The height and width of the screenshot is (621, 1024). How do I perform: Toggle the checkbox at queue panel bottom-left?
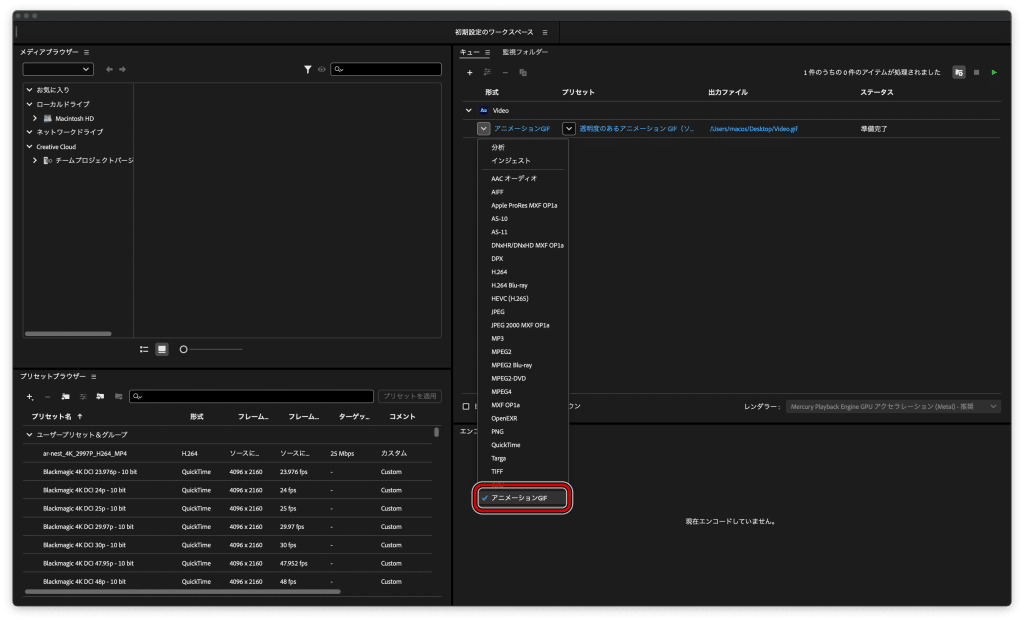point(466,406)
